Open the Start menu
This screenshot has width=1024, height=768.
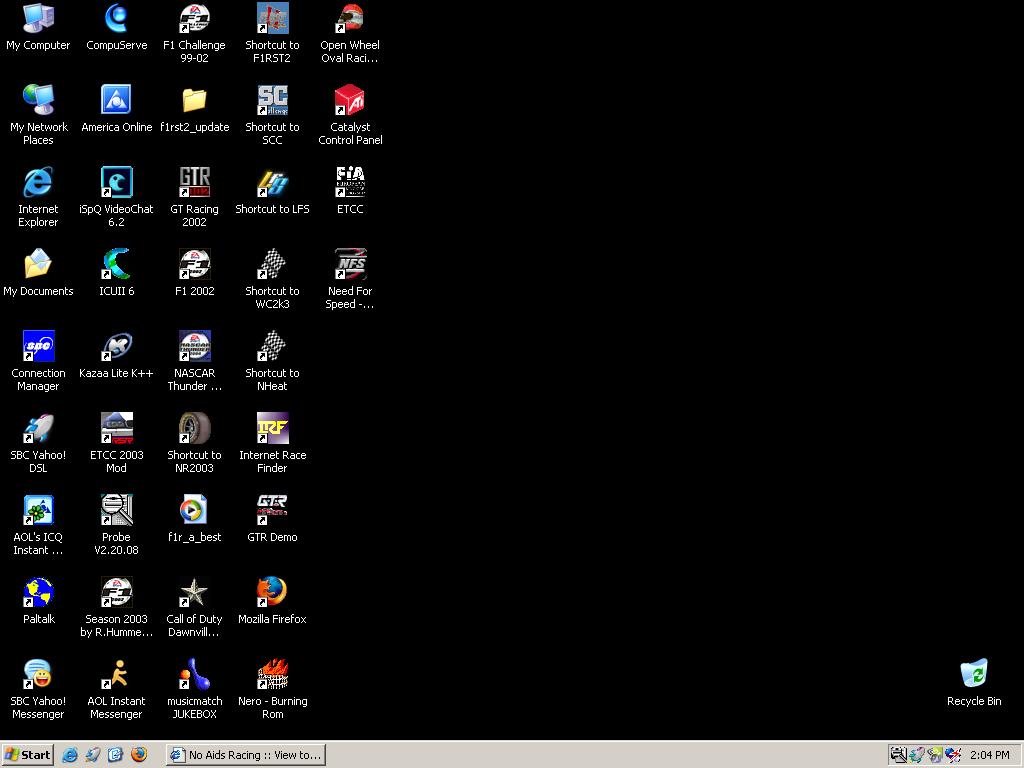(x=28, y=755)
